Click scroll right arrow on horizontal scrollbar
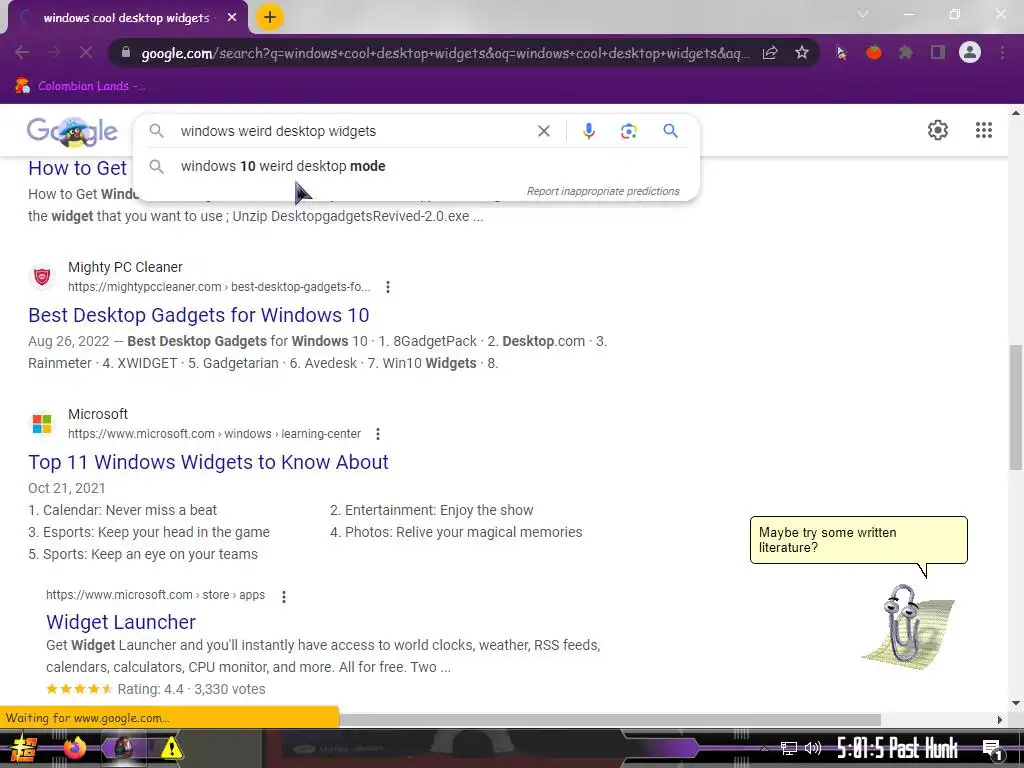 [1000, 720]
